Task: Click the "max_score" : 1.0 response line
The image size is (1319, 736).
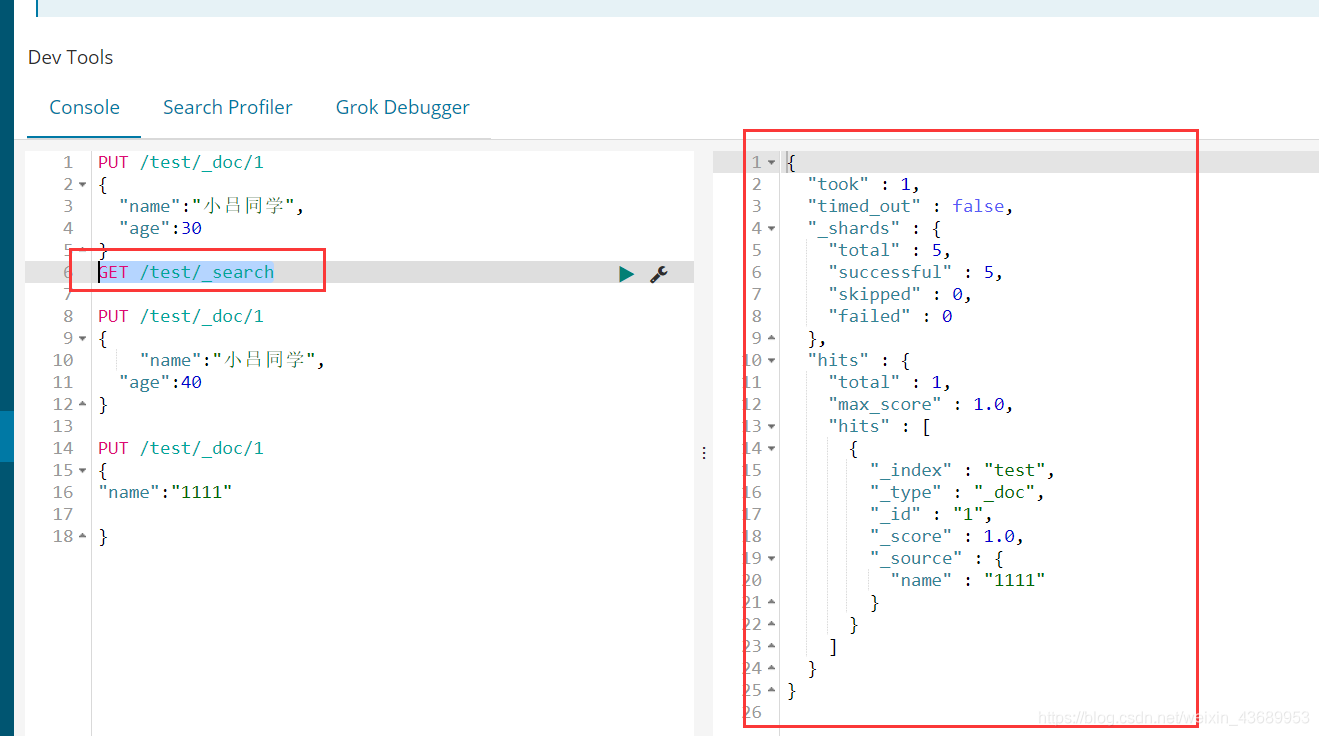Action: 921,404
